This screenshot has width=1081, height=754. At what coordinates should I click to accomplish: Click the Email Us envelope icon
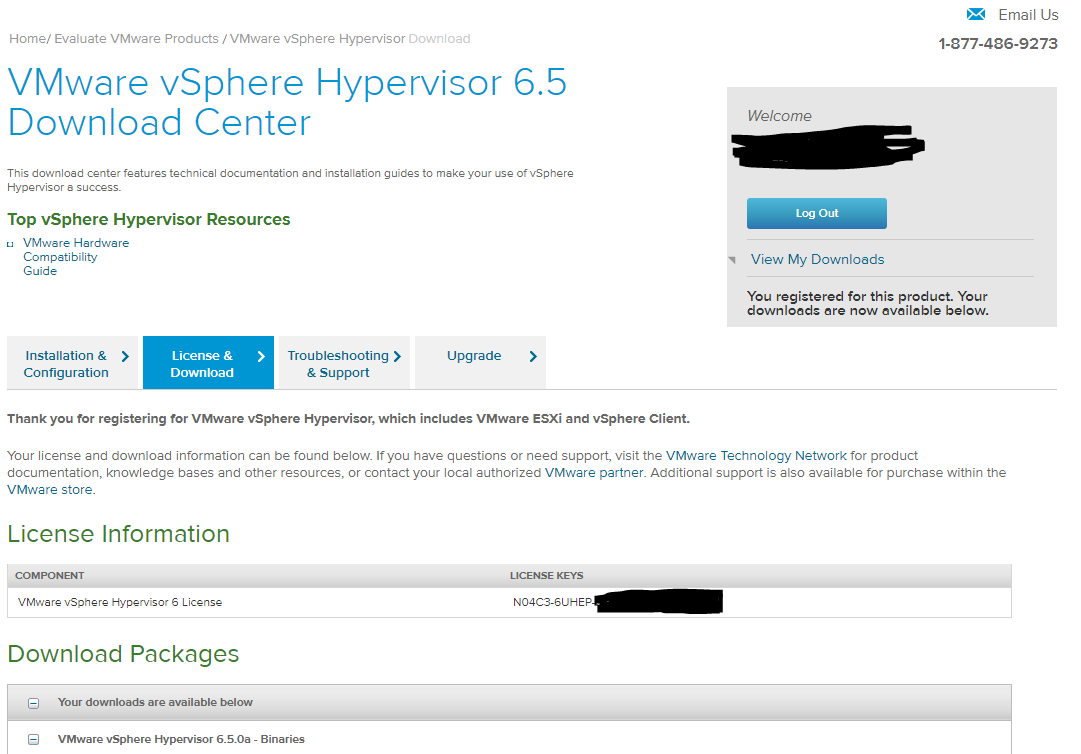(x=976, y=14)
